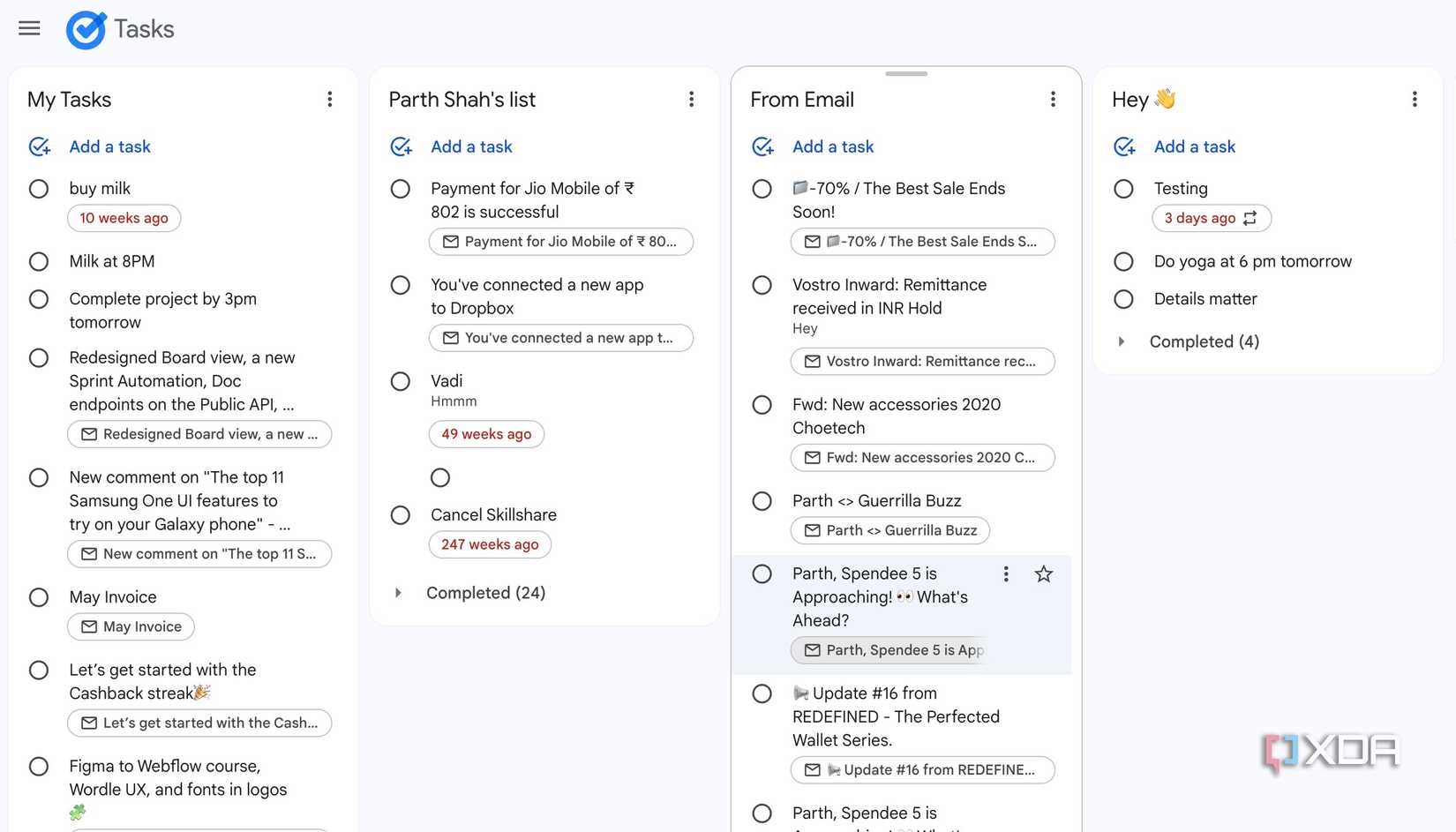Open You've connected a new app email chip
The width and height of the screenshot is (1456, 832).
[561, 338]
